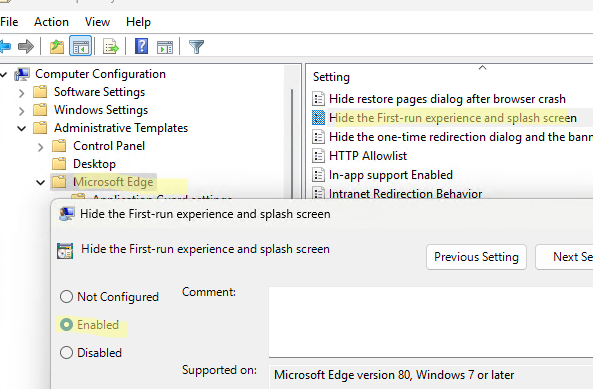Click the Filter funnel toolbar icon
The image size is (593, 389).
[x=196, y=46]
